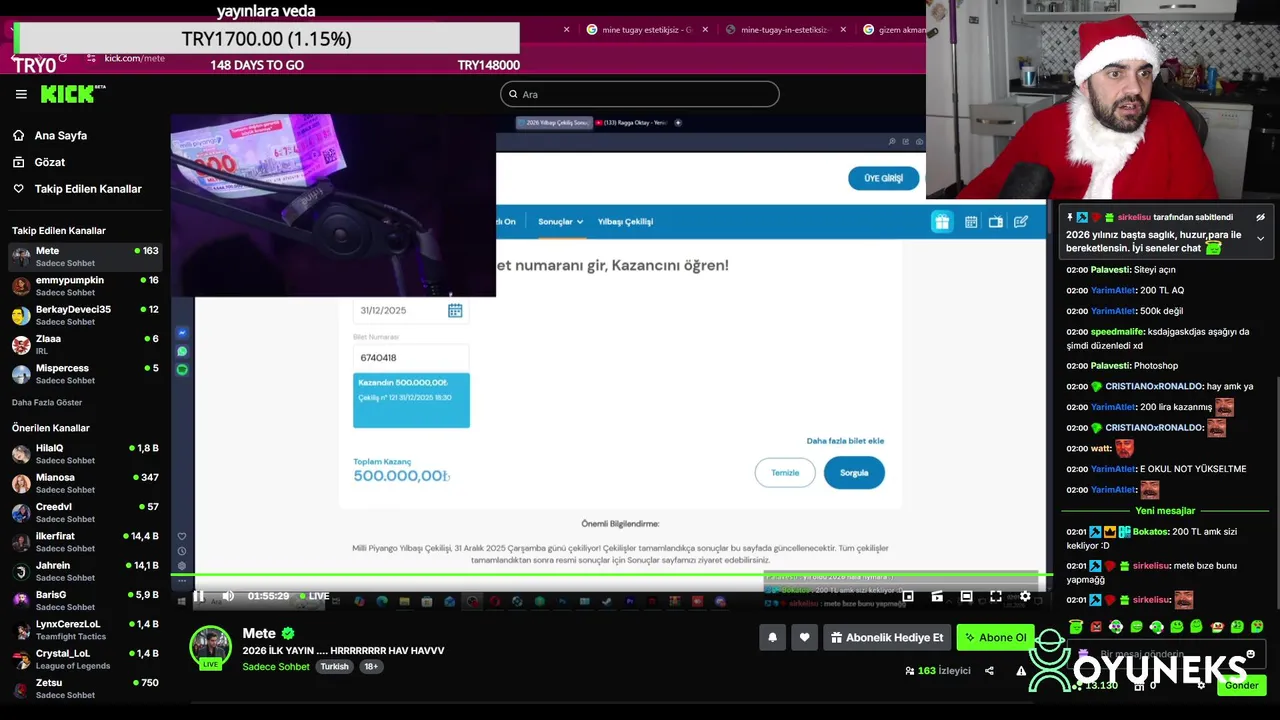Select calendar grid icon in lottery nav
Screen dimensions: 1280x720
pyautogui.click(x=970, y=222)
